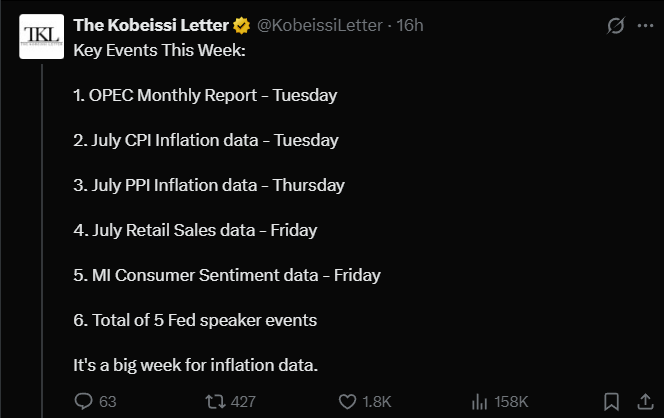Viewport: 664px width, 418px height.
Task: Open the 16h timestamp link
Action: pos(409,25)
